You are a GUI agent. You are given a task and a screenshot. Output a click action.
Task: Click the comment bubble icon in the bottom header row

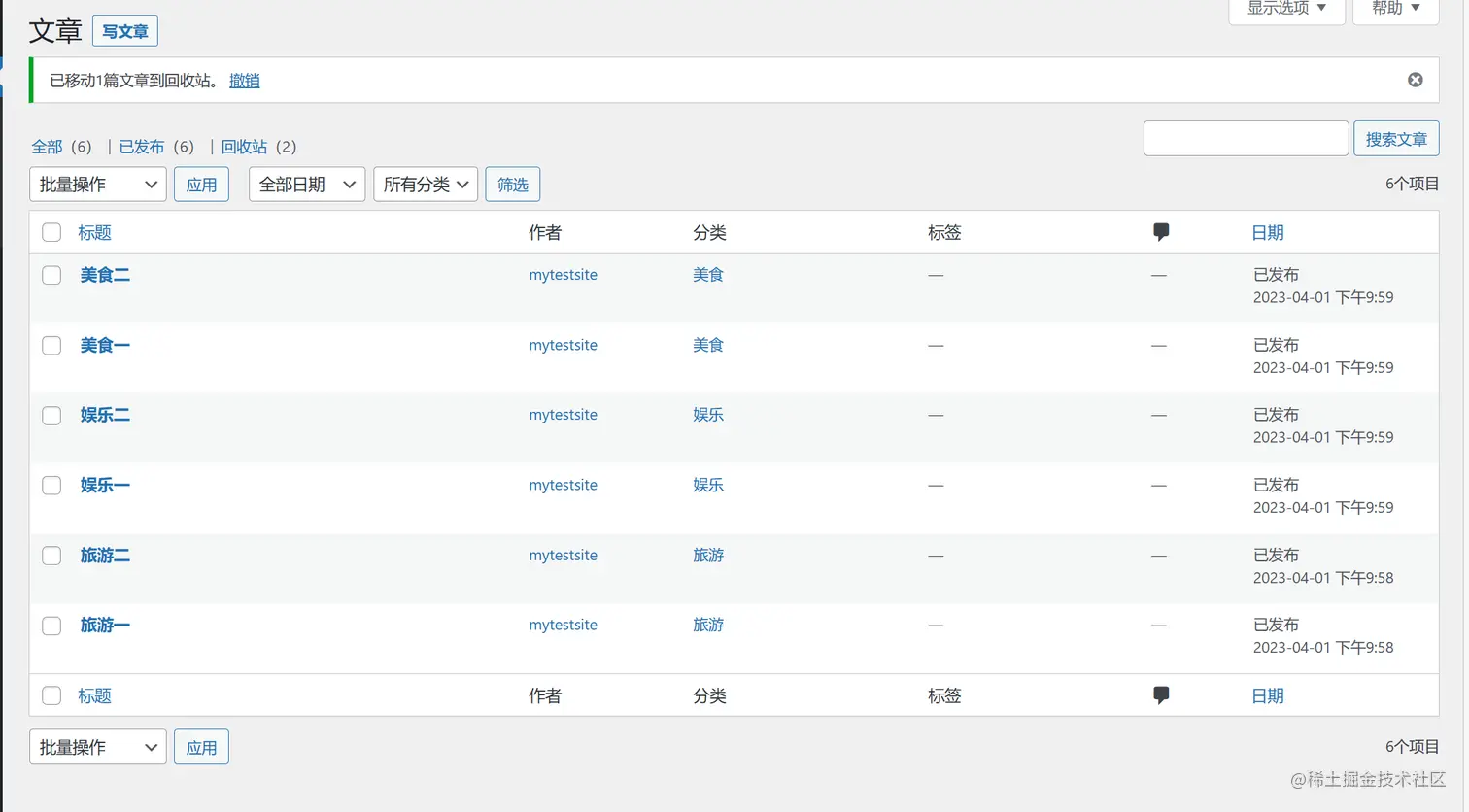[1161, 694]
